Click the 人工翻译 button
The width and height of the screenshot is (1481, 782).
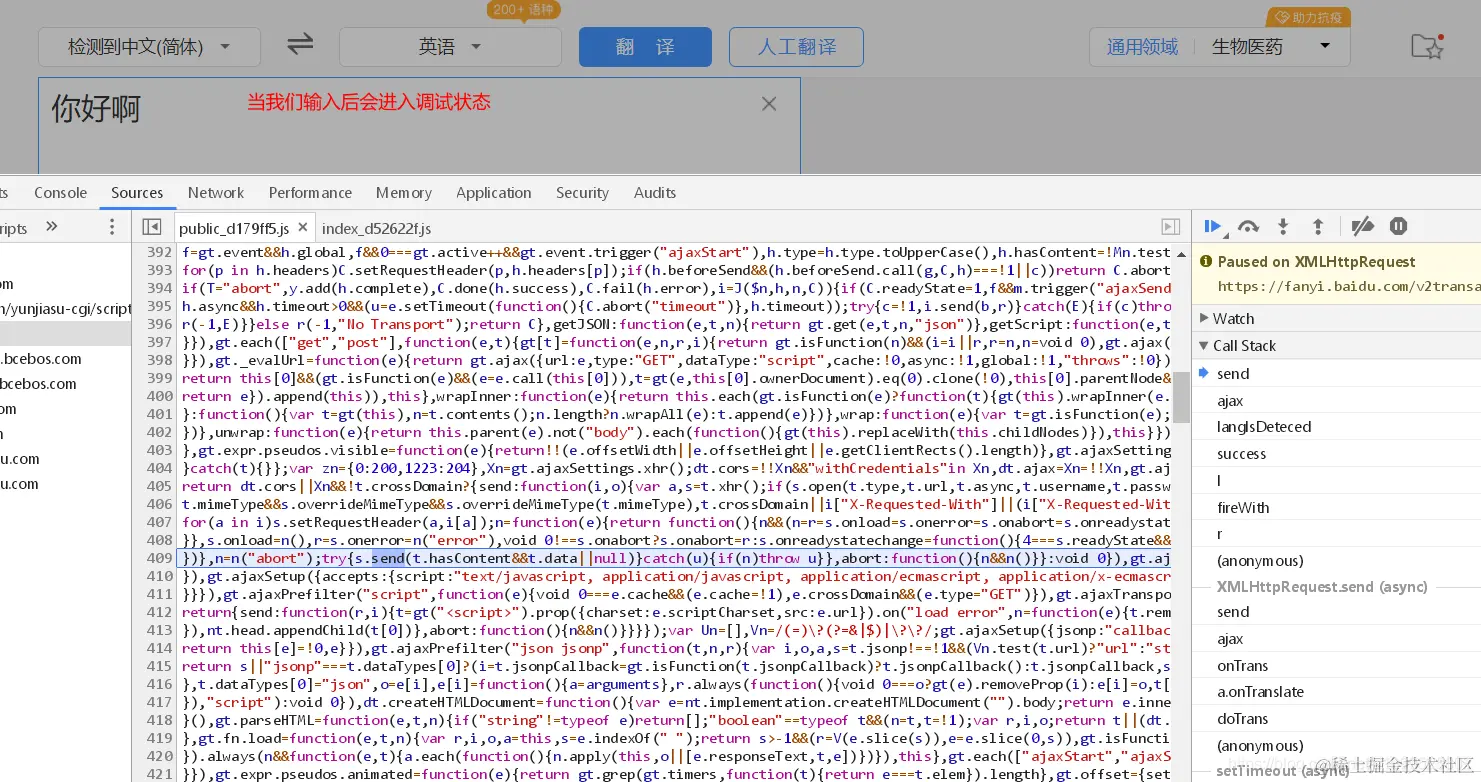tap(797, 47)
